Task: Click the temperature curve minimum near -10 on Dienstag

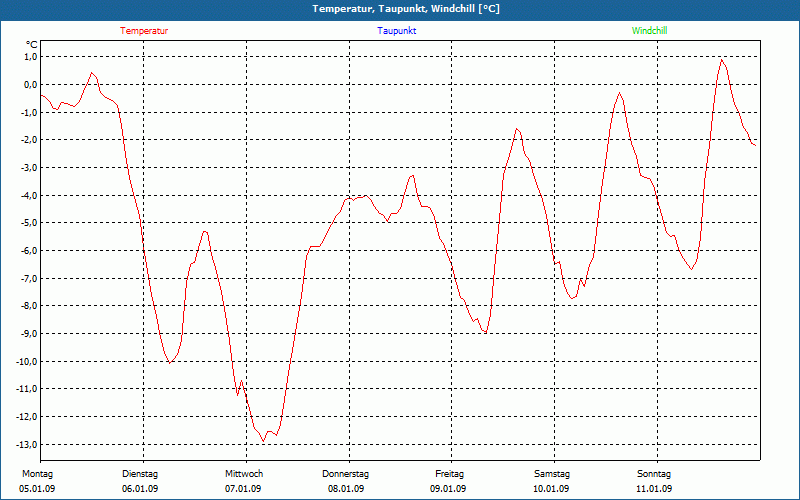Action: pyautogui.click(x=169, y=363)
